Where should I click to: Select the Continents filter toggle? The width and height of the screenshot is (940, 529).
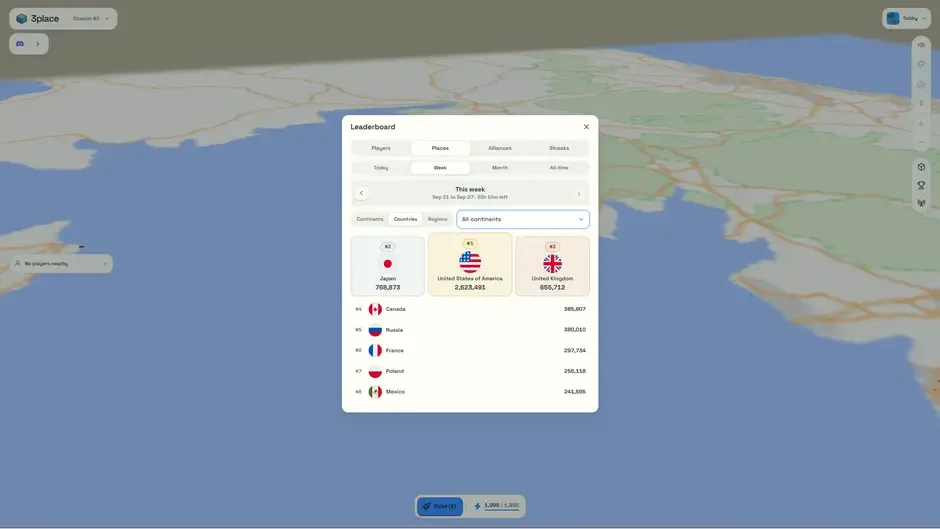point(370,219)
